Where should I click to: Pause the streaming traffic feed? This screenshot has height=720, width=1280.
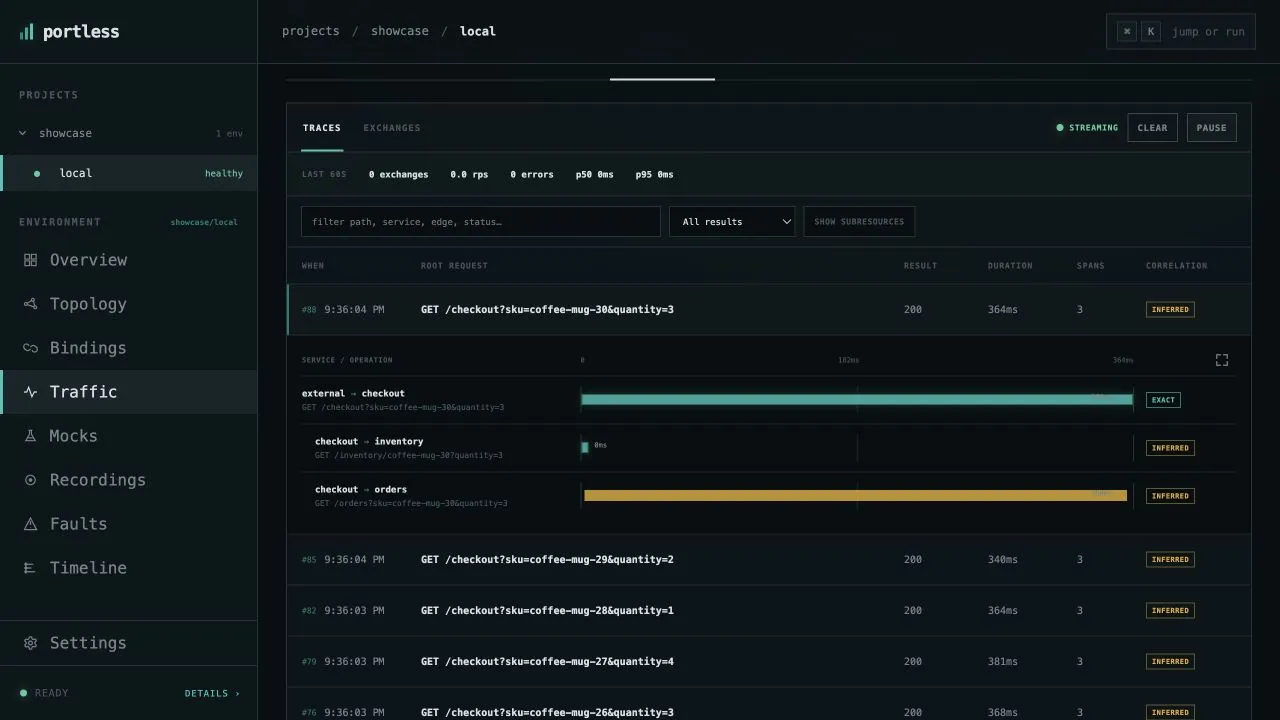(1211, 128)
